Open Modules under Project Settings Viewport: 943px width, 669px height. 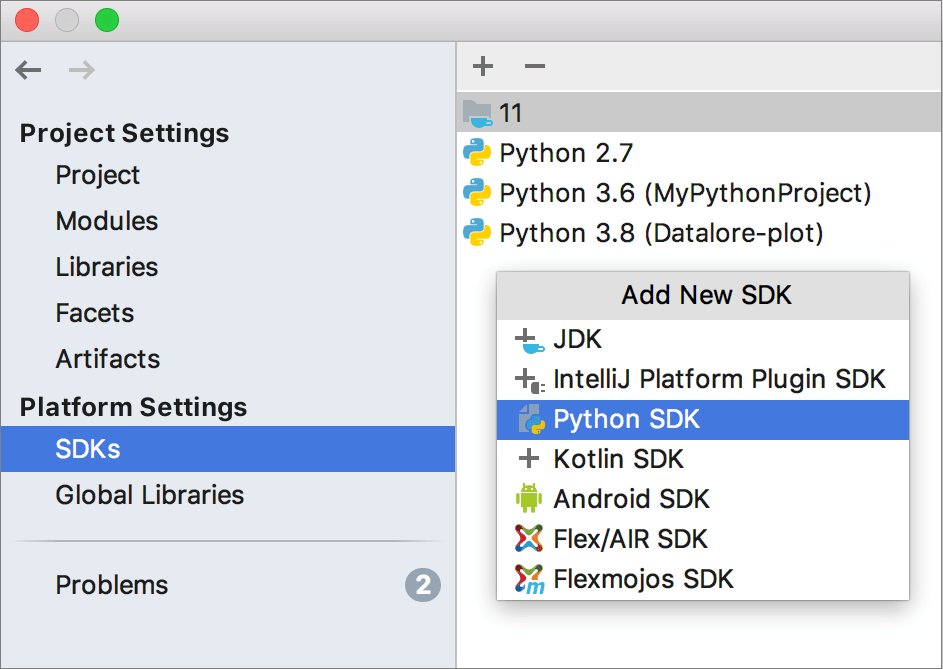coord(106,221)
